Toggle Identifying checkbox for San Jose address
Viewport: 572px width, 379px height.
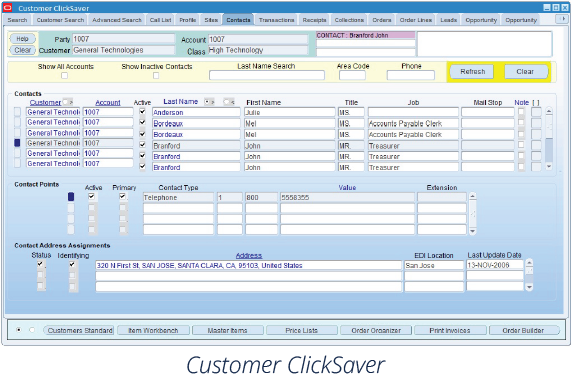click(x=72, y=264)
